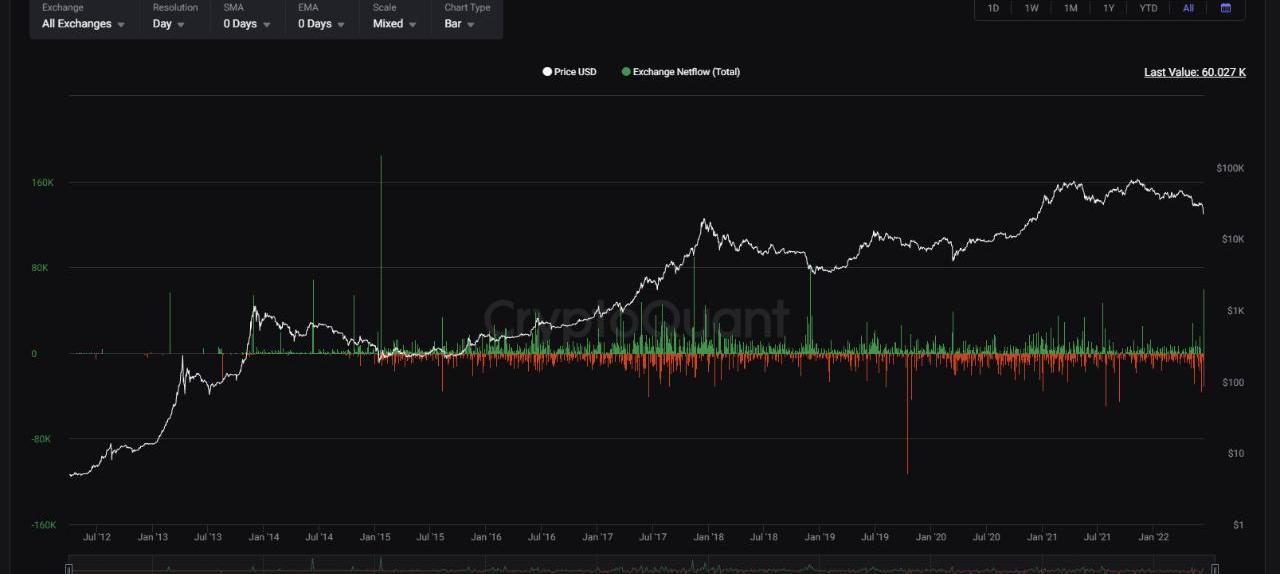The width and height of the screenshot is (1280, 574).
Task: Toggle the Exchange Netflow (Total) series label
Action: [x=686, y=72]
